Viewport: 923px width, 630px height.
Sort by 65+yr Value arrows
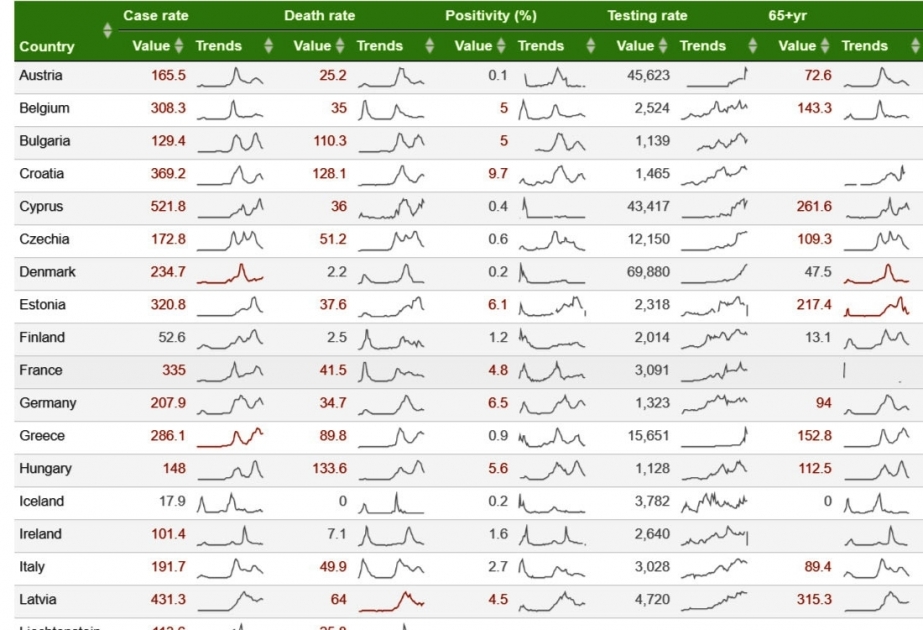[x=825, y=46]
